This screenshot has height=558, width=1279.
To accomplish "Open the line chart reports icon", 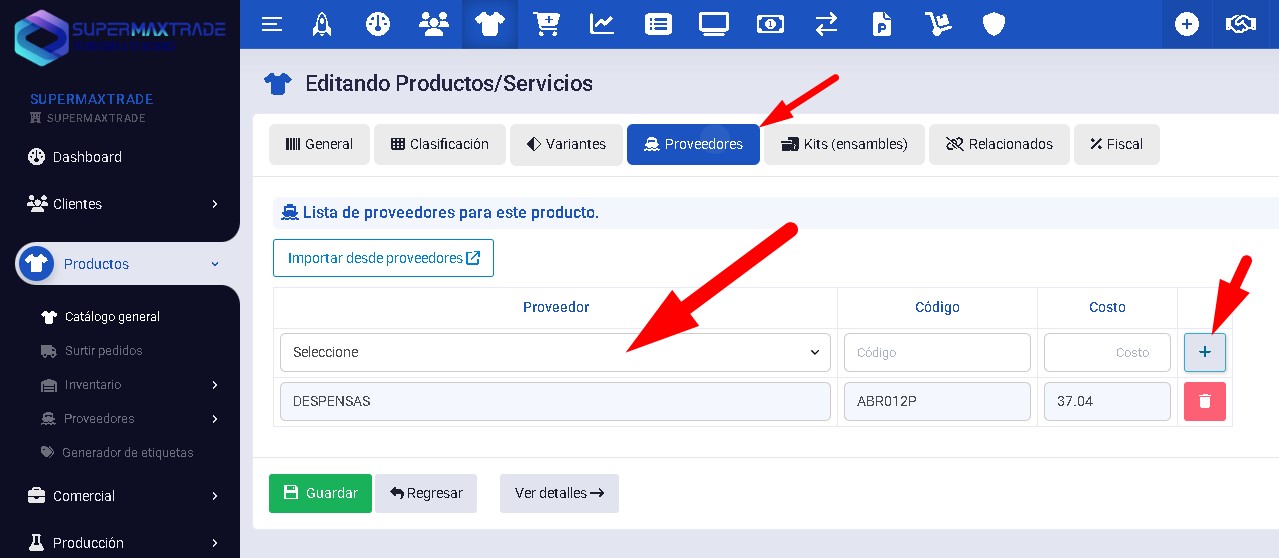I will pos(602,24).
